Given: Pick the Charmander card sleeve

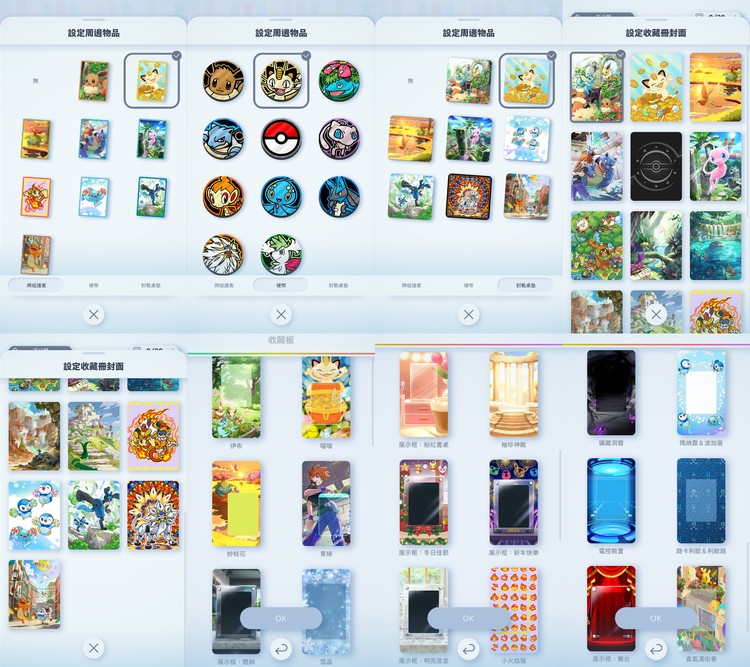Looking at the screenshot, I should pos(35,254).
